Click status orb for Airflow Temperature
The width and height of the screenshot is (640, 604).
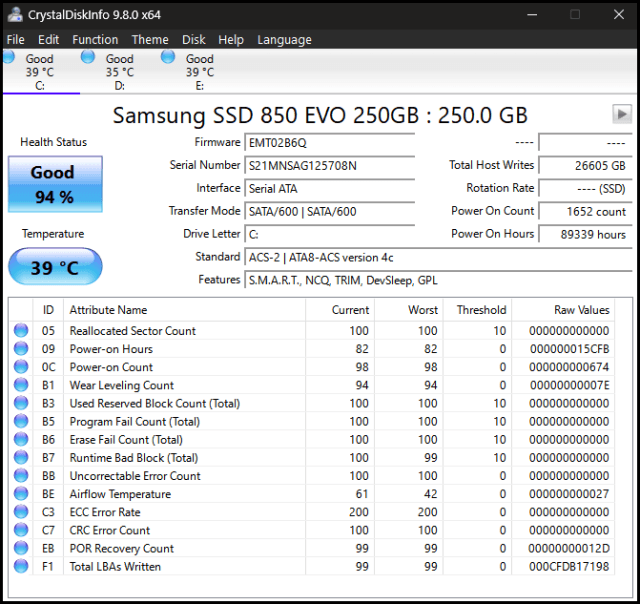21,493
